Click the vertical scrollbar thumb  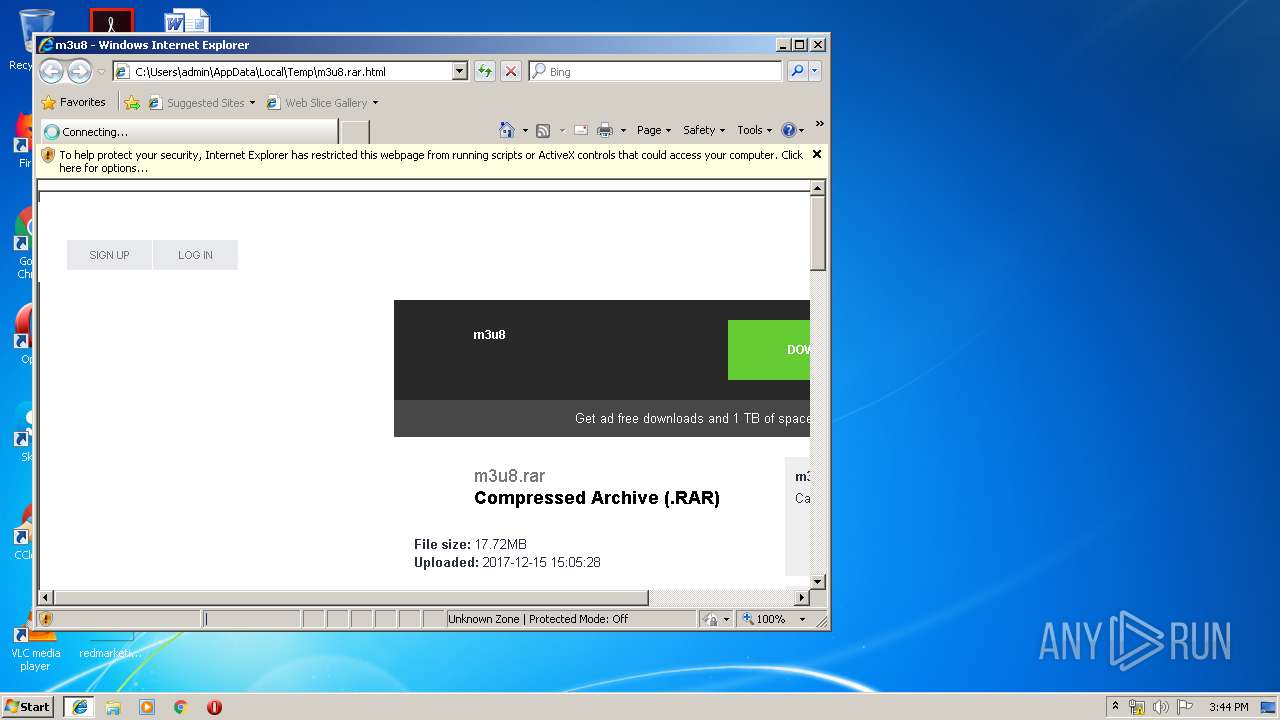pyautogui.click(x=818, y=233)
